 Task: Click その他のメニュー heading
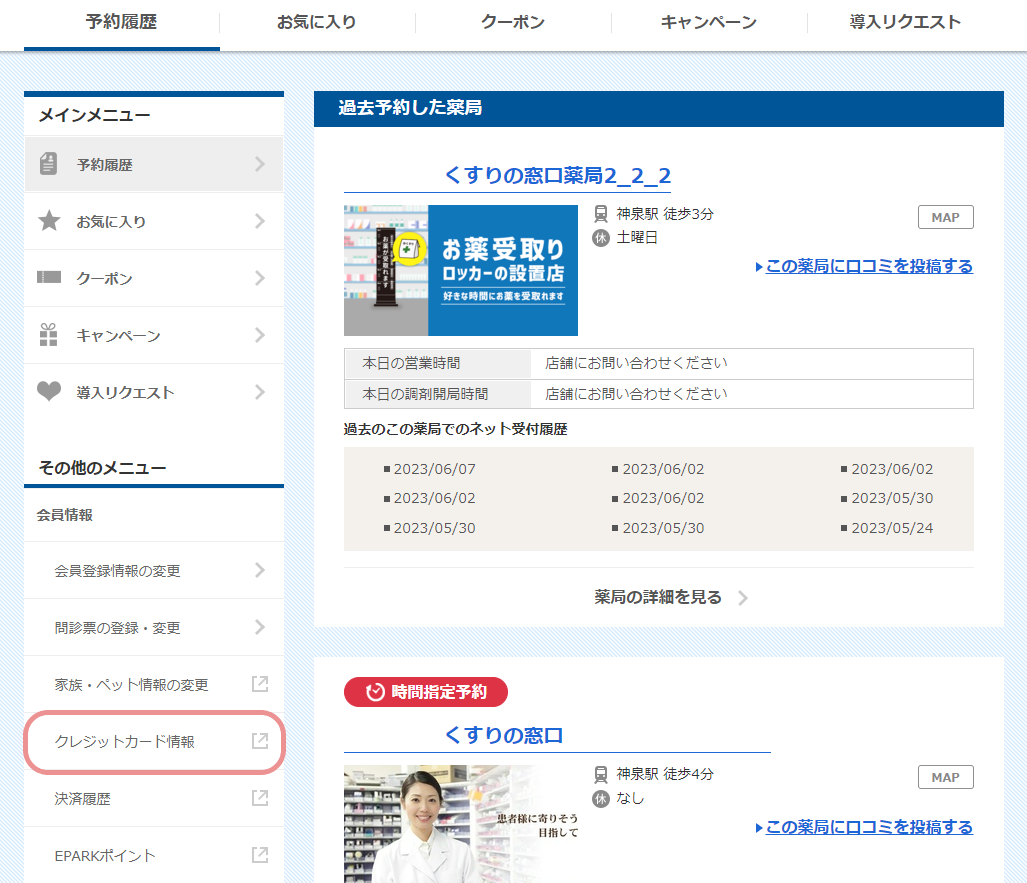(102, 468)
